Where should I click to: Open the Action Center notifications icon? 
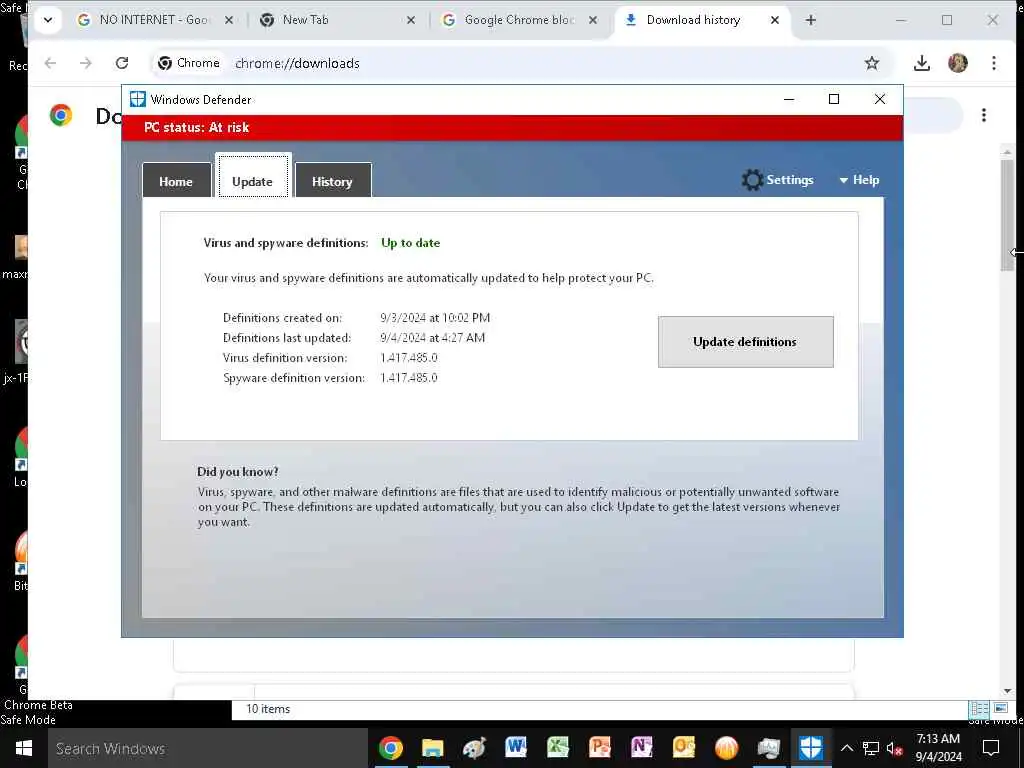tap(991, 748)
